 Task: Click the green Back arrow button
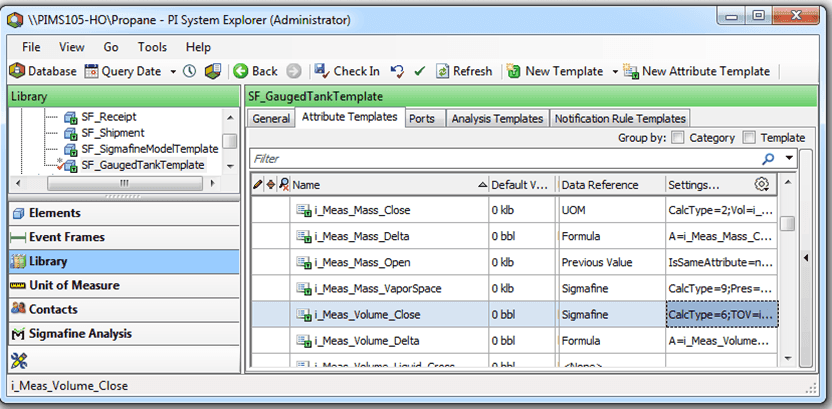(256, 71)
